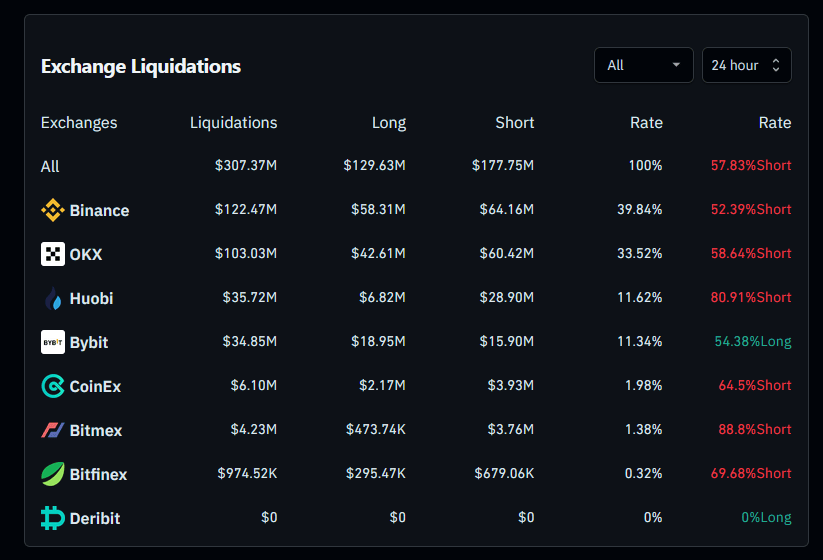823x560 pixels.
Task: Click the 24 hour stepper arrows
Action: (x=778, y=65)
